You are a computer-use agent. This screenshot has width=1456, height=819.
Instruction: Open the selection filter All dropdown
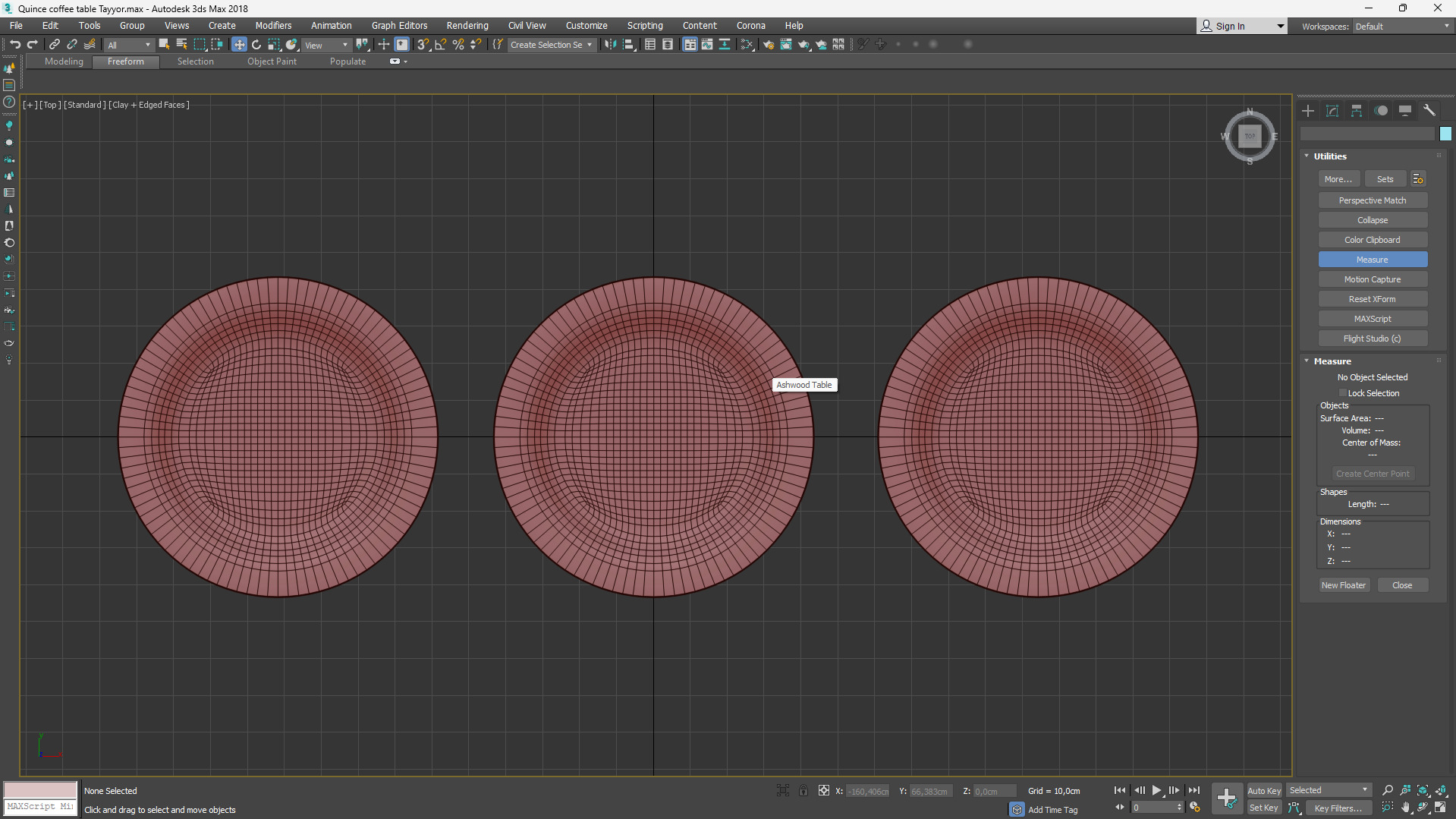coord(129,45)
